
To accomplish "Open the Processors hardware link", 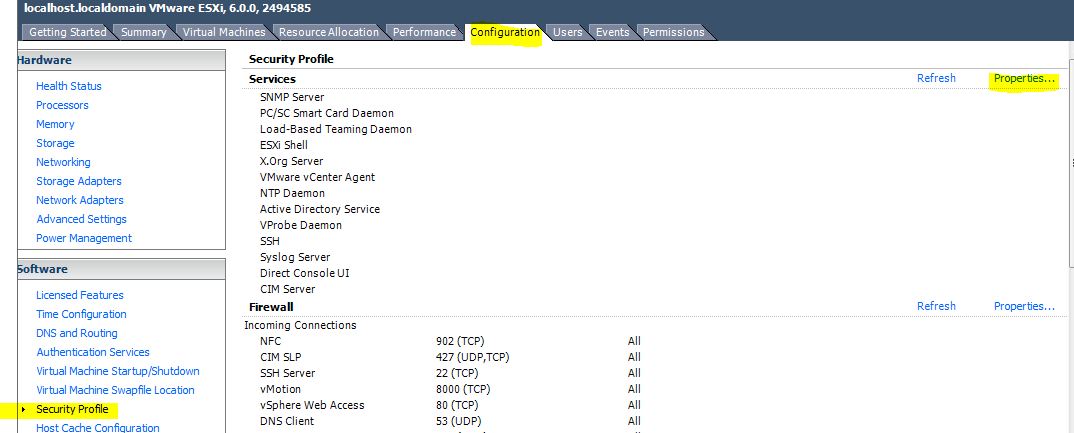I will coord(62,105).
